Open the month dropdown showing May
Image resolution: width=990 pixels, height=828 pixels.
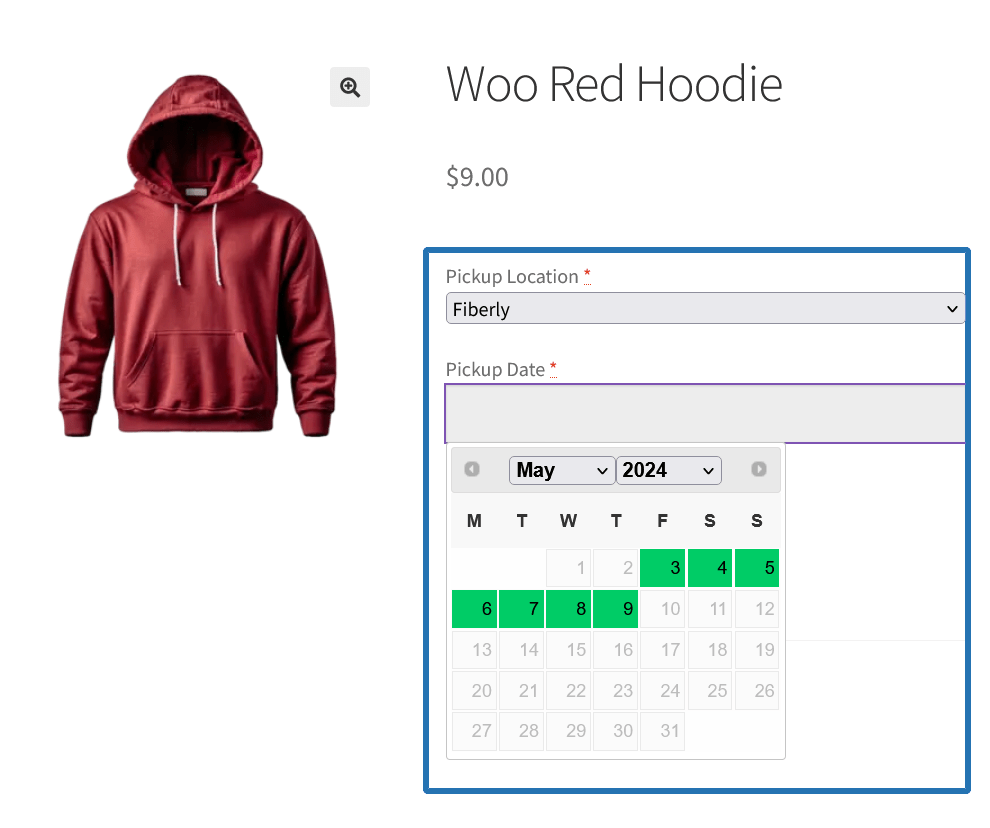[561, 470]
